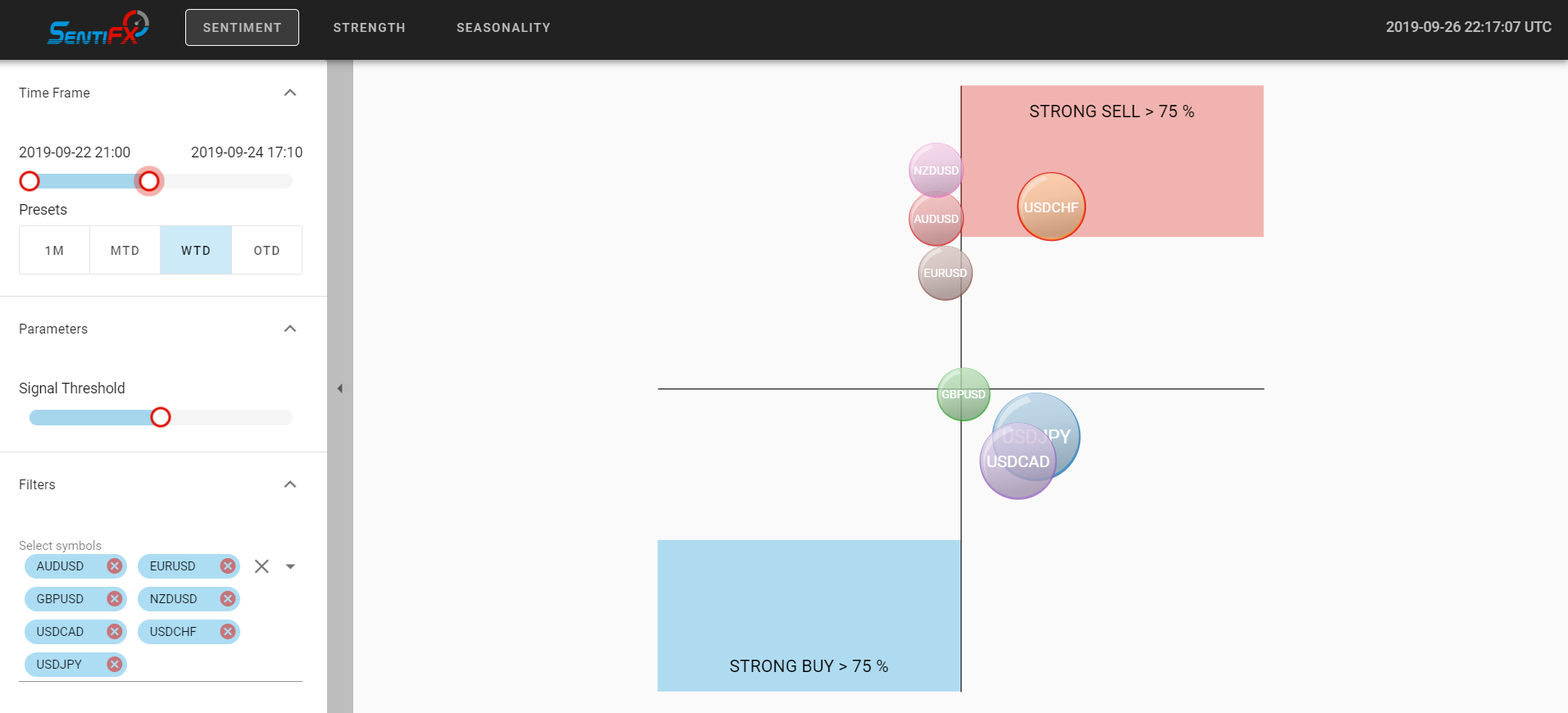
Task: Collapse the Parameters section
Action: pos(290,329)
